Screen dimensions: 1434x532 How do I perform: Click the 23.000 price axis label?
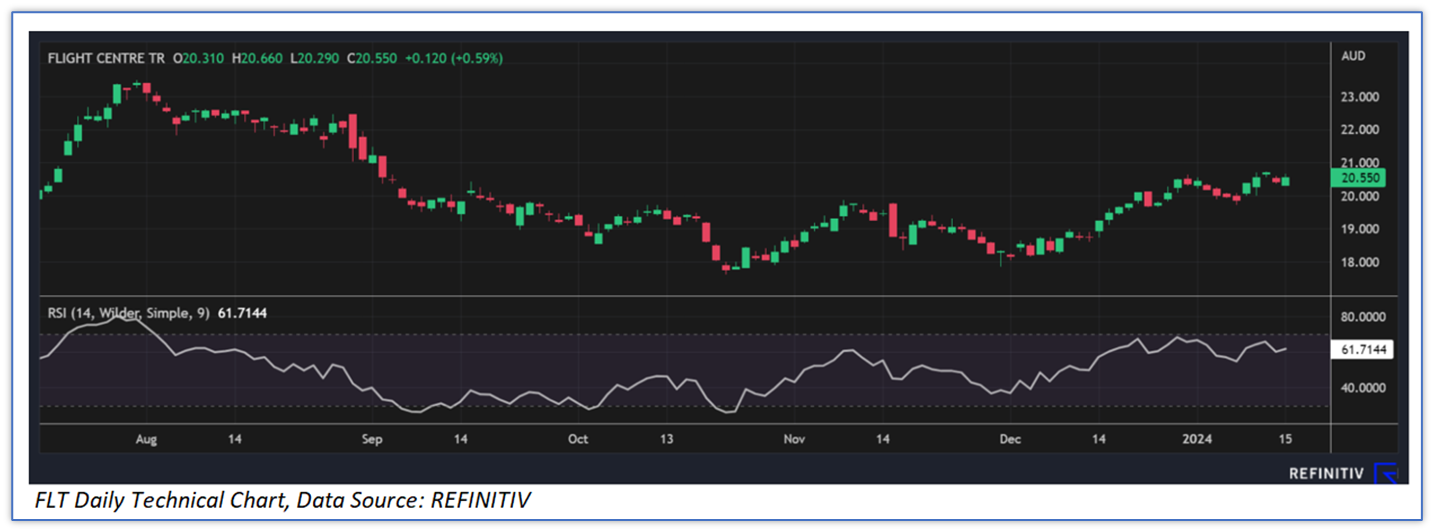pos(1360,97)
